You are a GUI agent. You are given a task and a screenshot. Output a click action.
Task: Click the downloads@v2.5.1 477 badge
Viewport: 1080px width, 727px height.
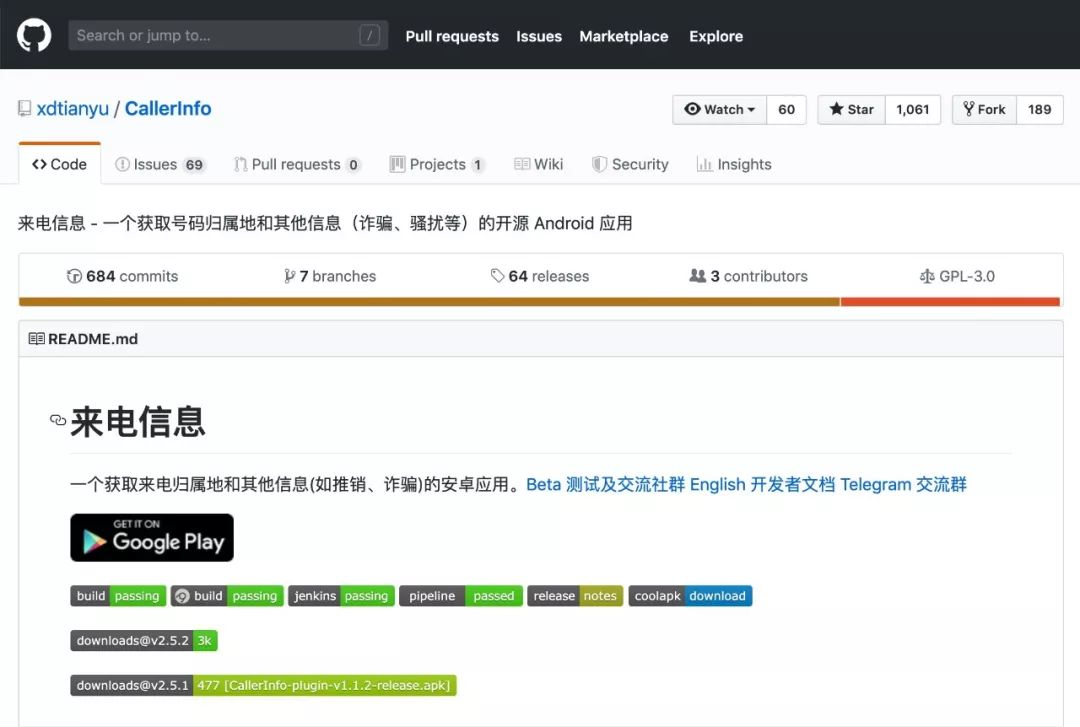coord(263,686)
